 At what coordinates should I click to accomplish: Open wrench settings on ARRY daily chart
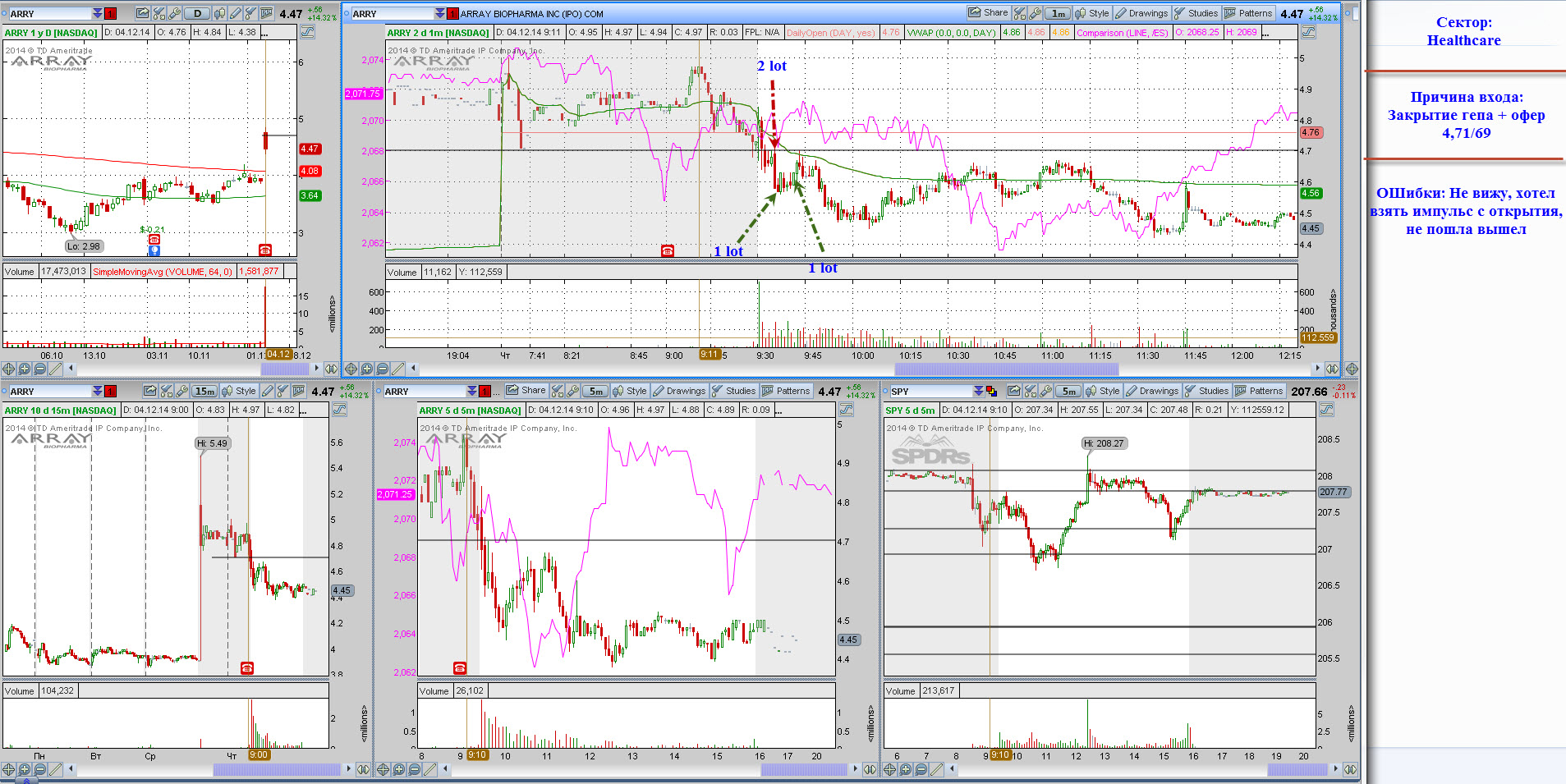coord(174,13)
